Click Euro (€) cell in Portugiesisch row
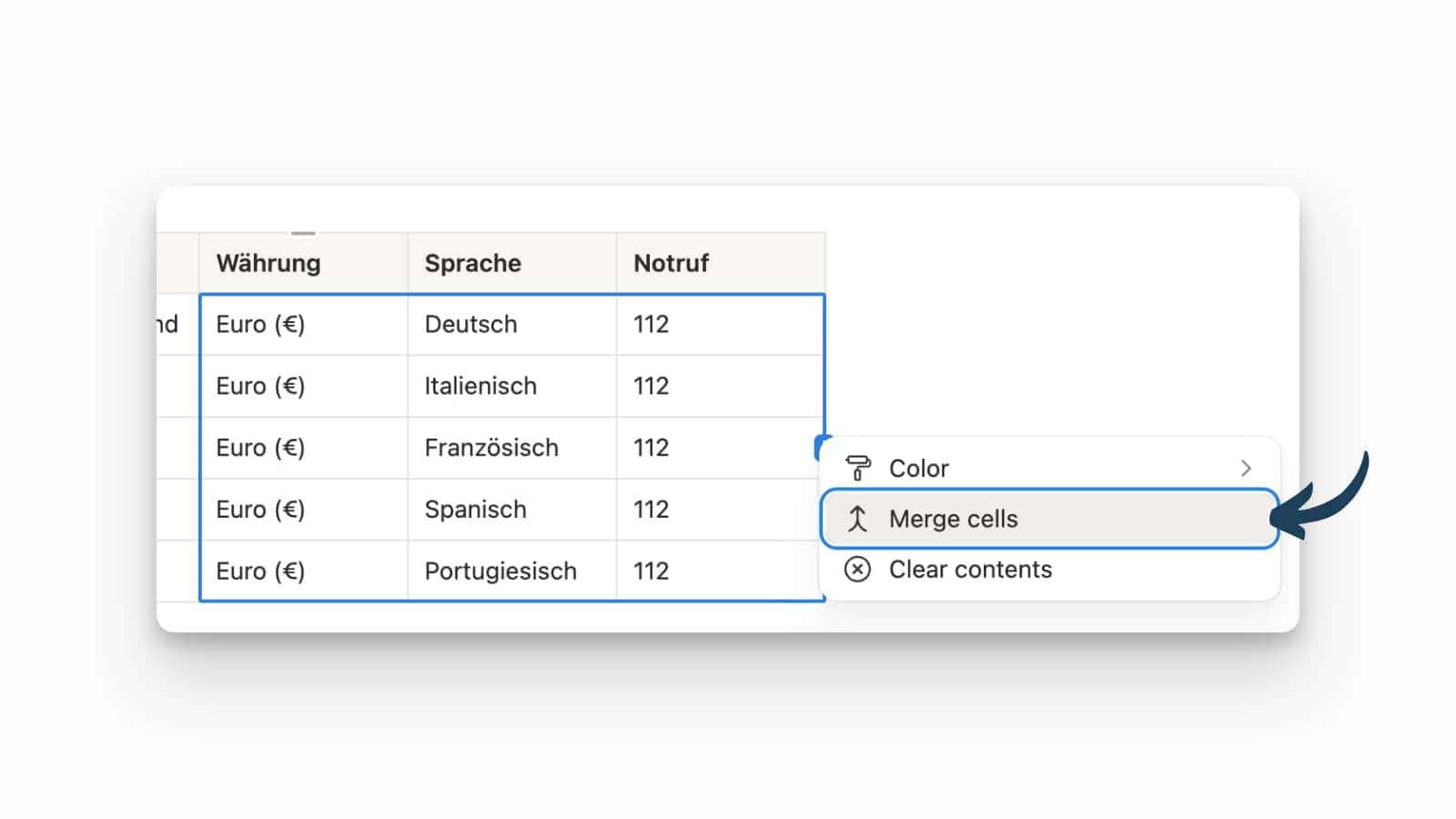This screenshot has width=1456, height=819. (303, 571)
